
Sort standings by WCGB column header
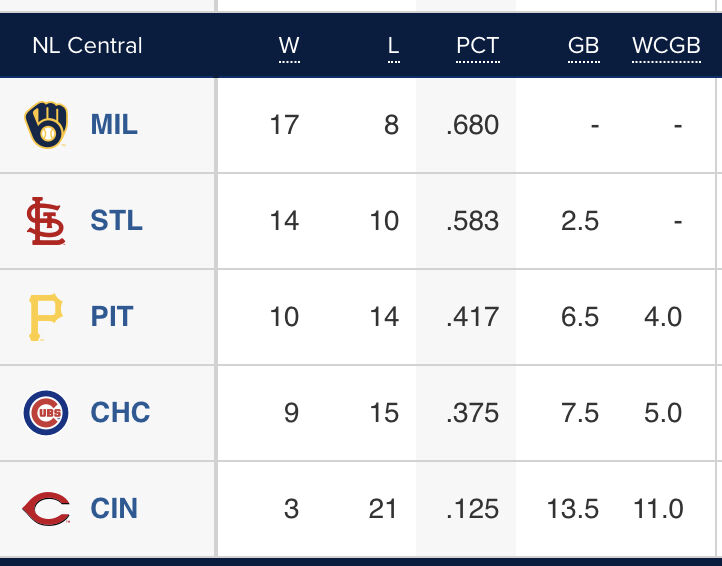click(663, 46)
